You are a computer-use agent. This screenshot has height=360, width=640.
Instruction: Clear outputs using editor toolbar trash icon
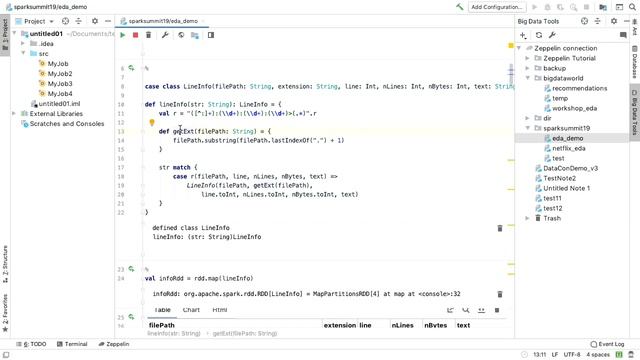(x=149, y=35)
